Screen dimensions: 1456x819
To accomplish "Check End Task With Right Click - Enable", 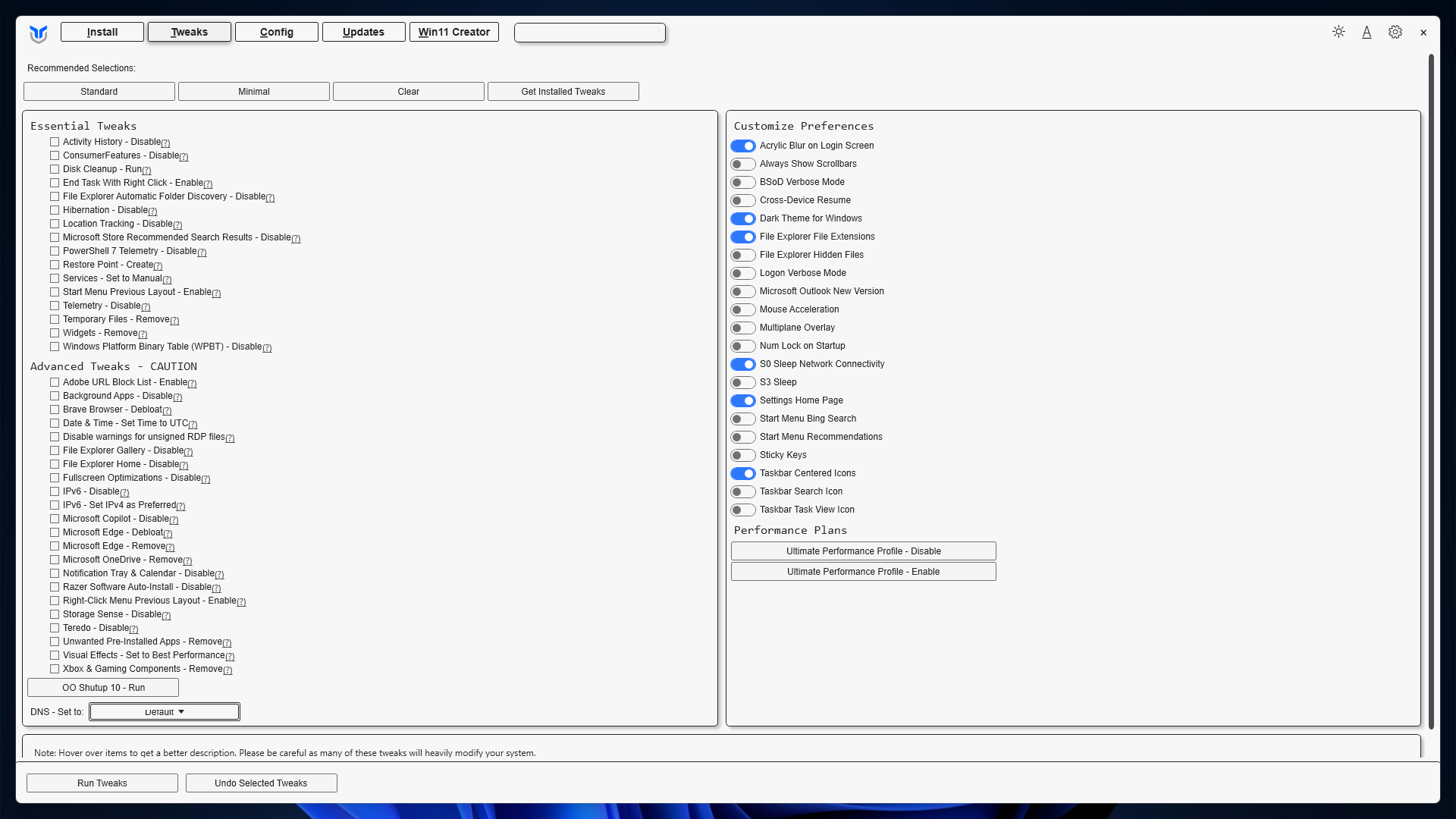I will tap(55, 183).
